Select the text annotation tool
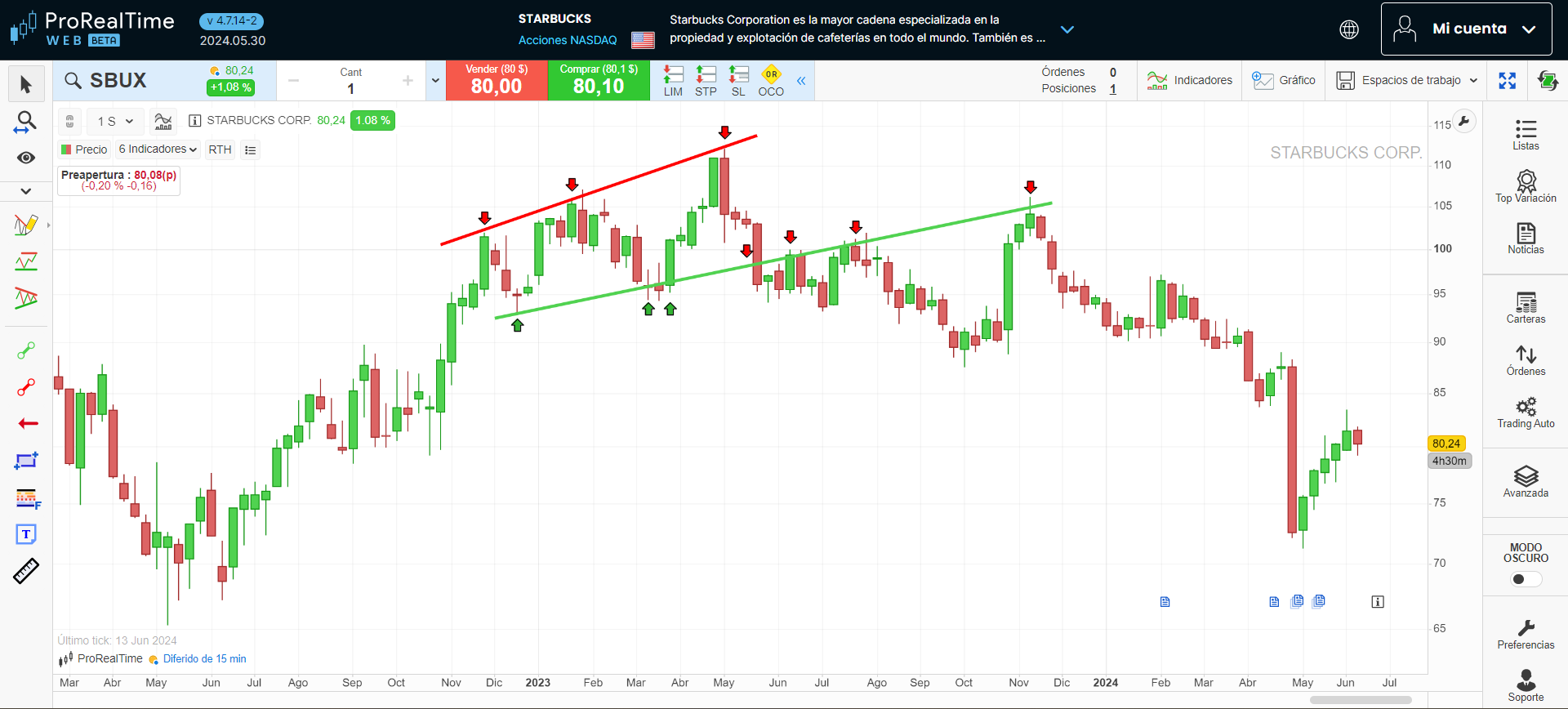 [x=26, y=534]
